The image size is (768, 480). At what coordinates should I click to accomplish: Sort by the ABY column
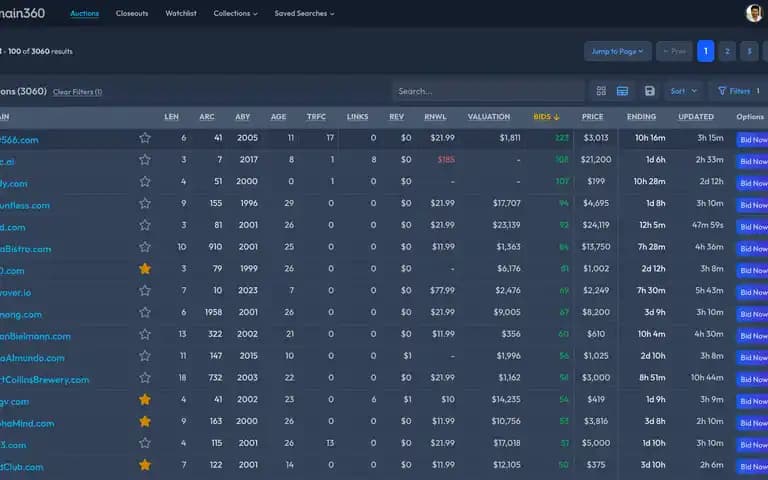tap(242, 117)
